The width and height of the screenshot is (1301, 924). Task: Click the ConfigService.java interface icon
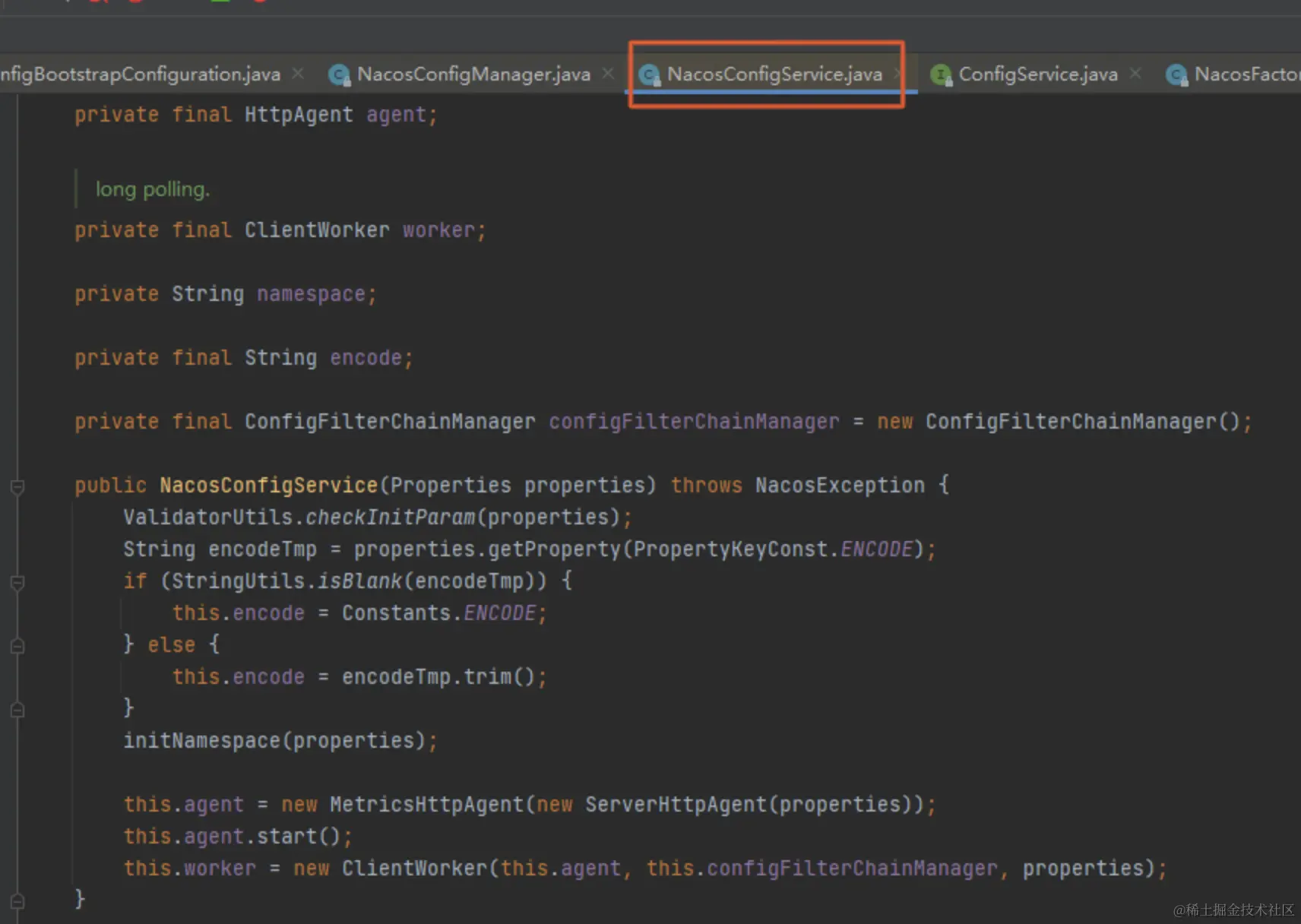[x=941, y=74]
